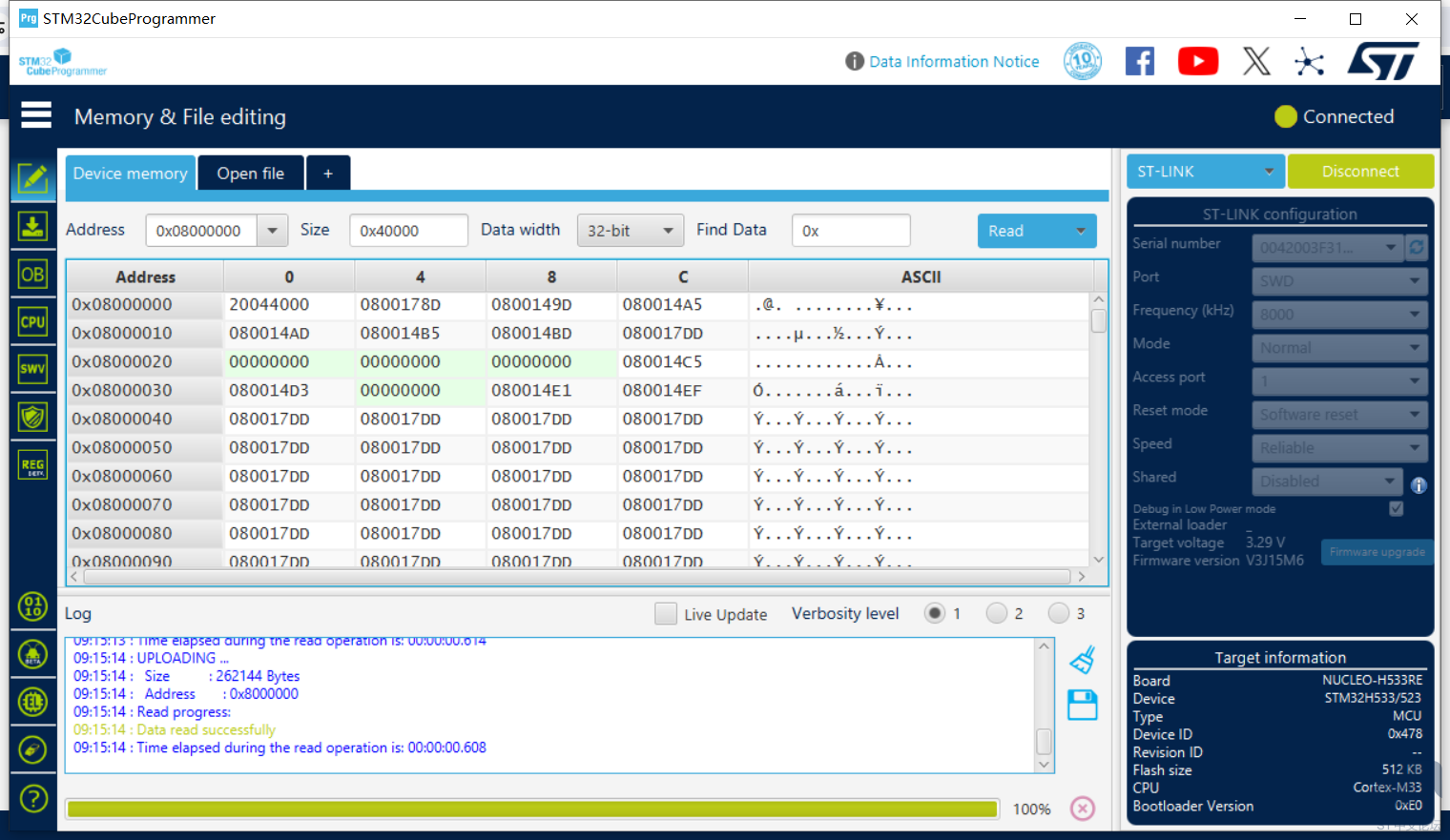Viewport: 1450px width, 840px height.
Task: Open the help question mark icon
Action: point(33,798)
